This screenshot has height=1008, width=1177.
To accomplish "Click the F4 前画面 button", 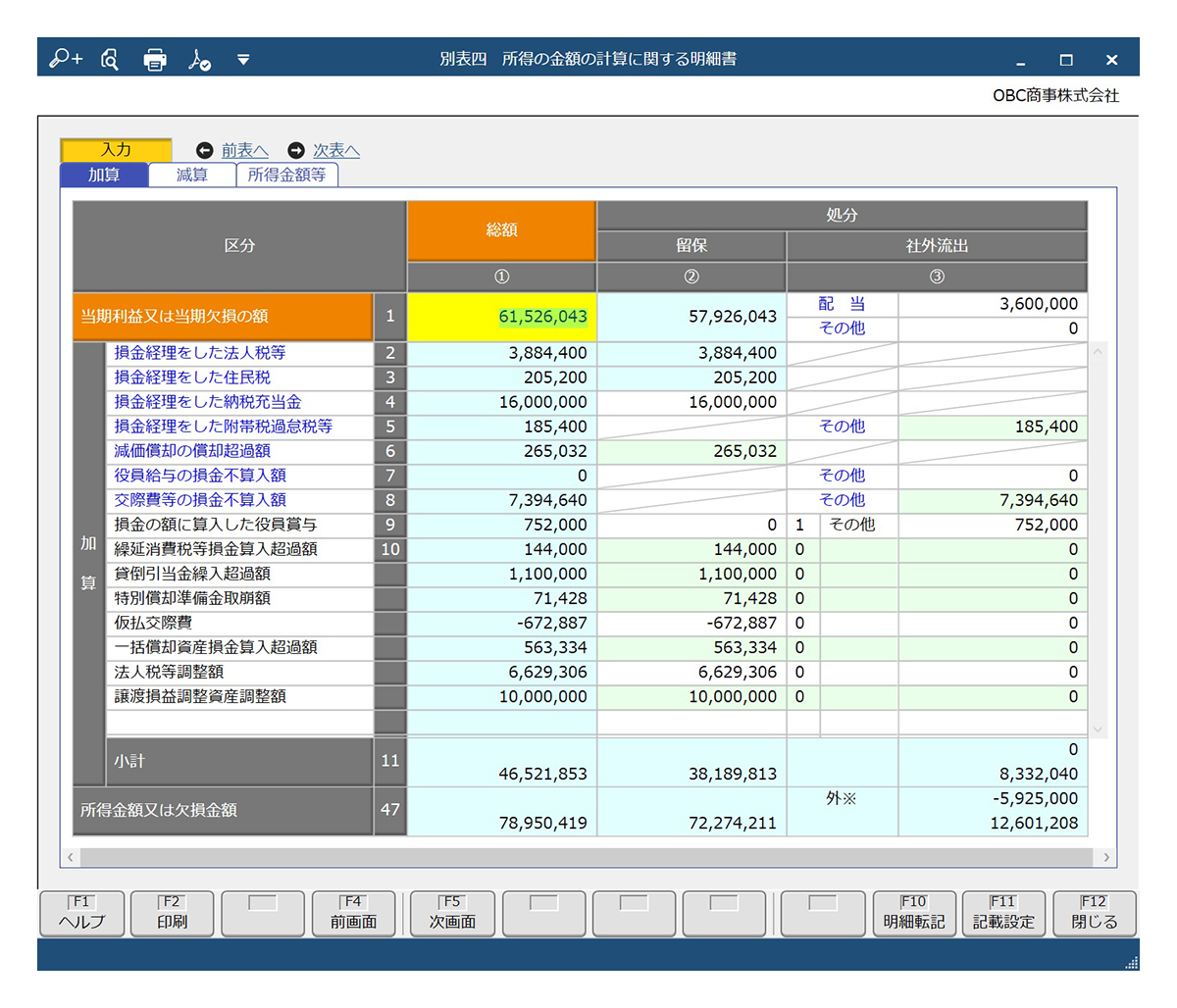I will coord(353,913).
